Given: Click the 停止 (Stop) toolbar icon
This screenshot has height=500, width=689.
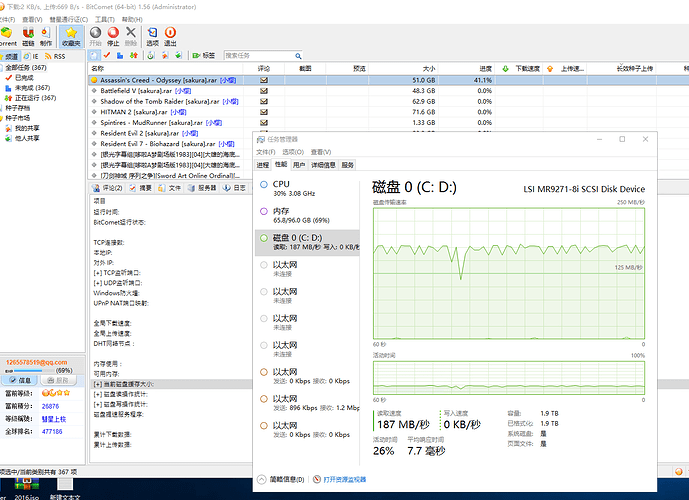Looking at the screenshot, I should [112, 36].
